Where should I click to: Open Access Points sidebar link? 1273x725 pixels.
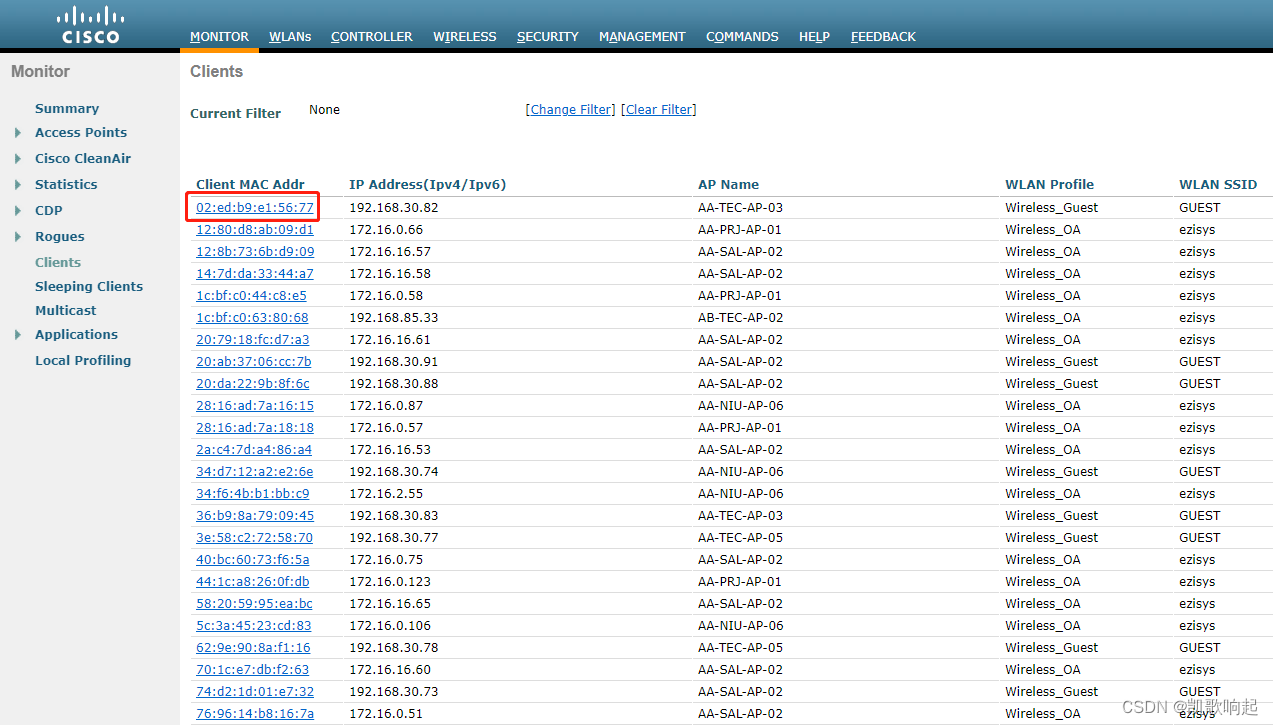pos(81,132)
